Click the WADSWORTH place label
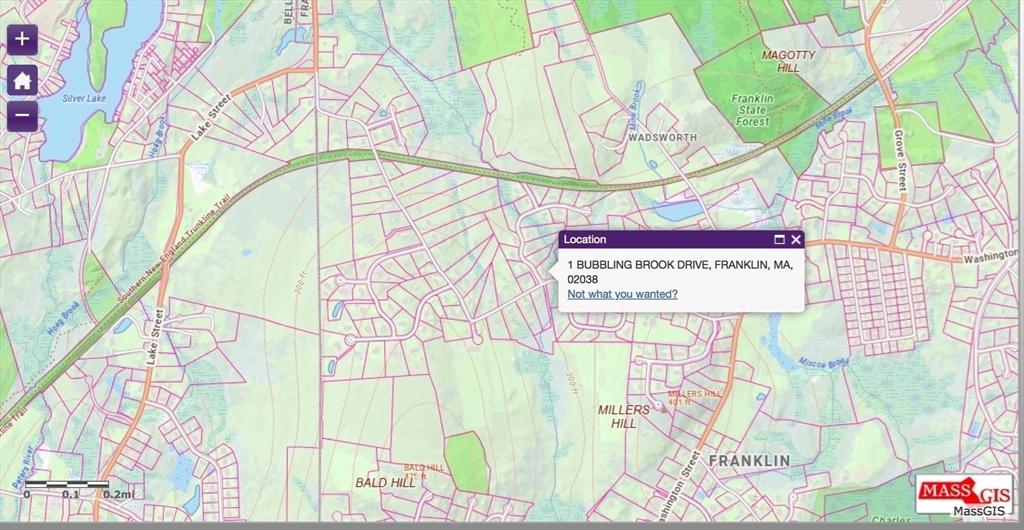This screenshot has height=530, width=1024. (x=662, y=137)
